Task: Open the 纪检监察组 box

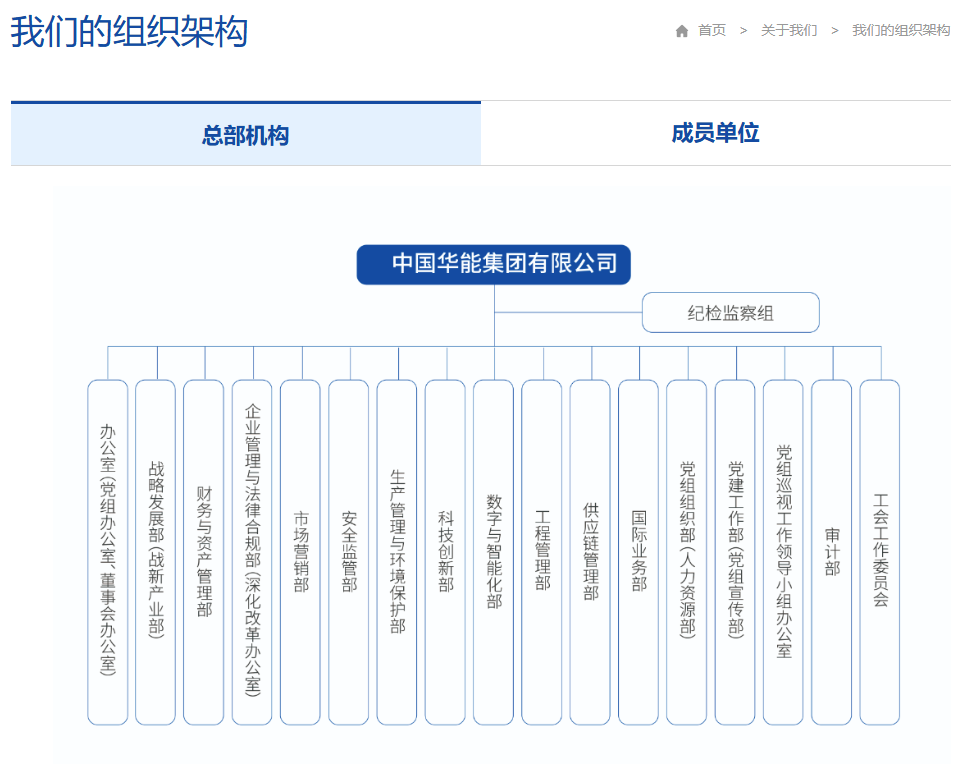Action: tap(730, 313)
